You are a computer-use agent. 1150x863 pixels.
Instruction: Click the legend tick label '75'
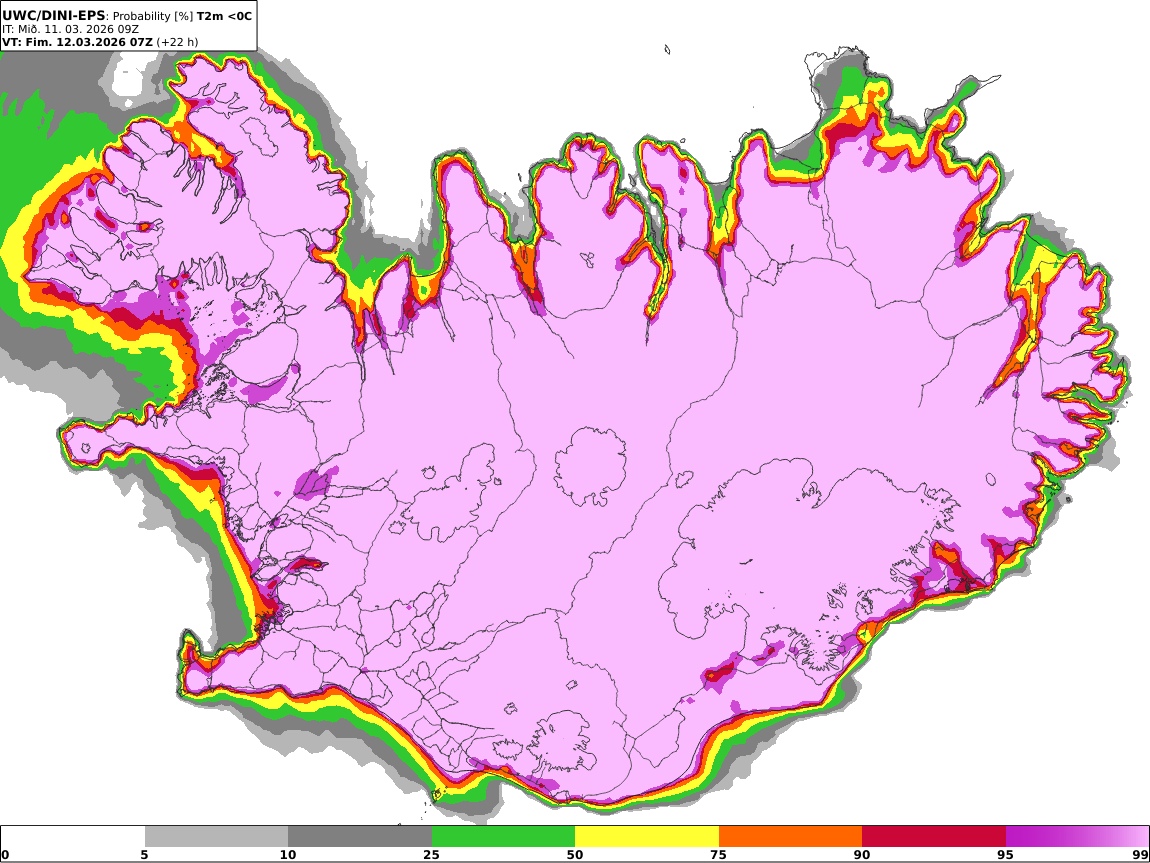click(x=719, y=855)
